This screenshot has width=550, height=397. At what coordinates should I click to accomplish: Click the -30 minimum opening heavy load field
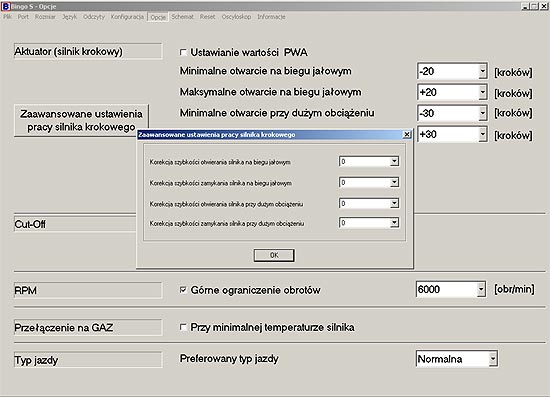point(448,113)
